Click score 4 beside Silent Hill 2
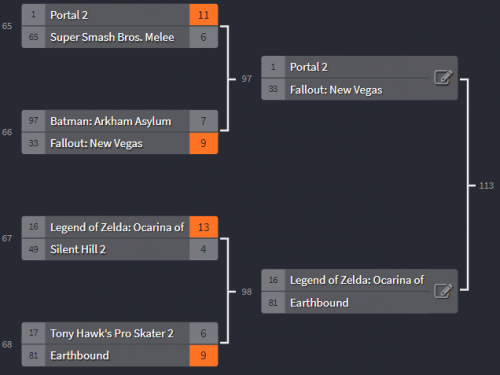The image size is (500, 375). (204, 249)
